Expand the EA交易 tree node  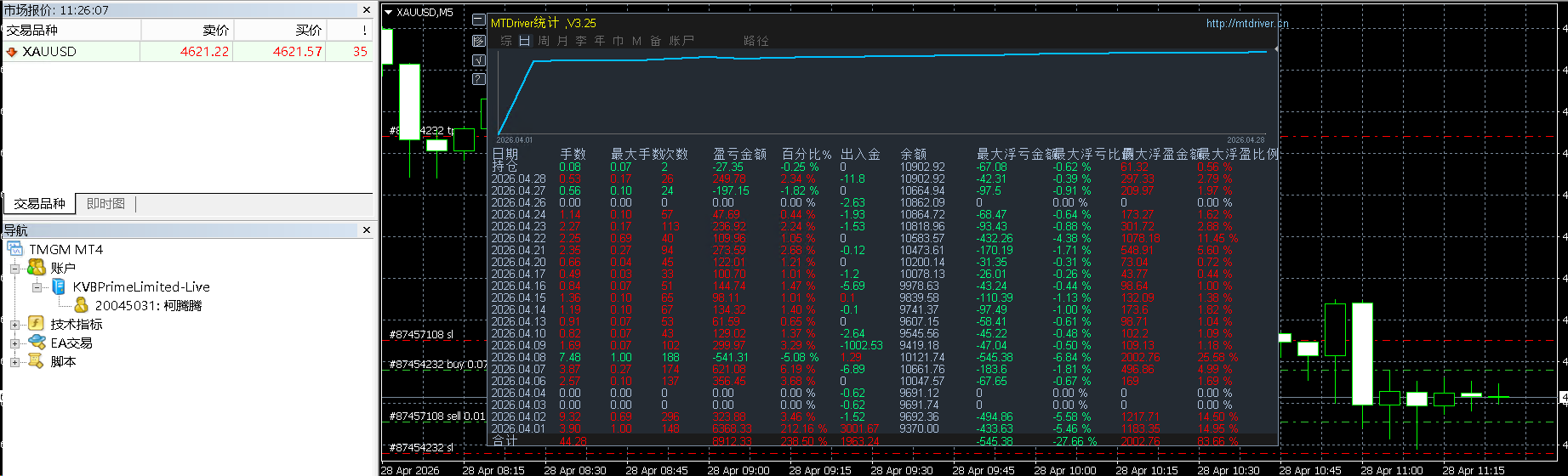click(x=14, y=343)
